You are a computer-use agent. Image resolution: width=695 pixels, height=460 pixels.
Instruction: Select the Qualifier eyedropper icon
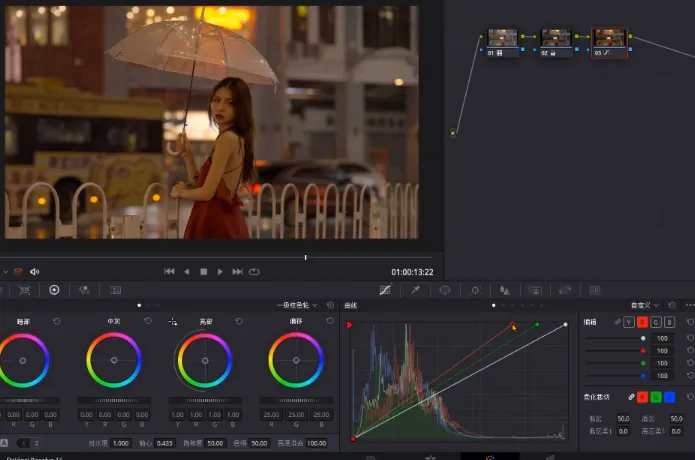(415, 290)
